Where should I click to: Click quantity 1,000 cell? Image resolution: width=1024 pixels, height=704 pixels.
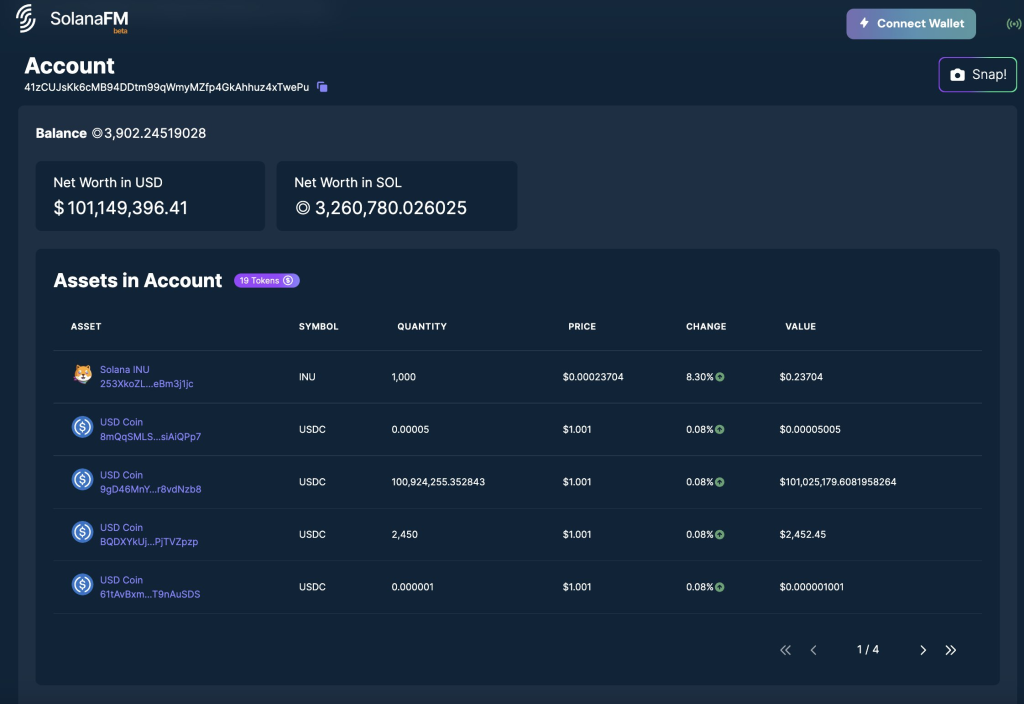[x=404, y=377]
